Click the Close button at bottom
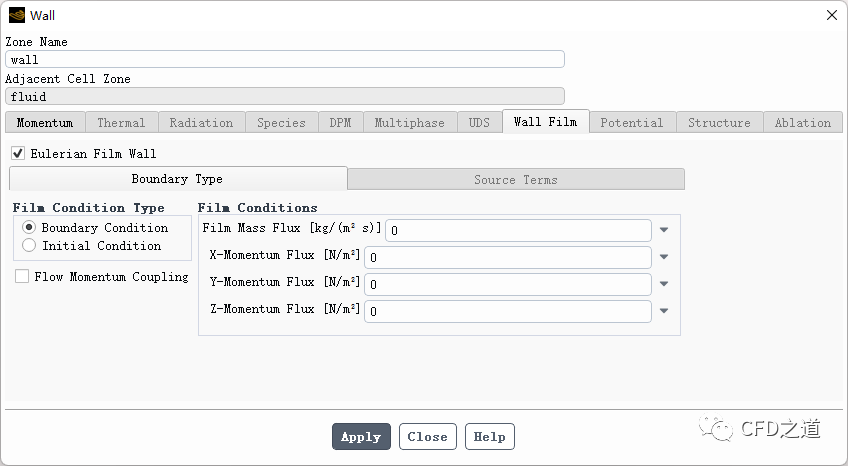 pyautogui.click(x=427, y=437)
